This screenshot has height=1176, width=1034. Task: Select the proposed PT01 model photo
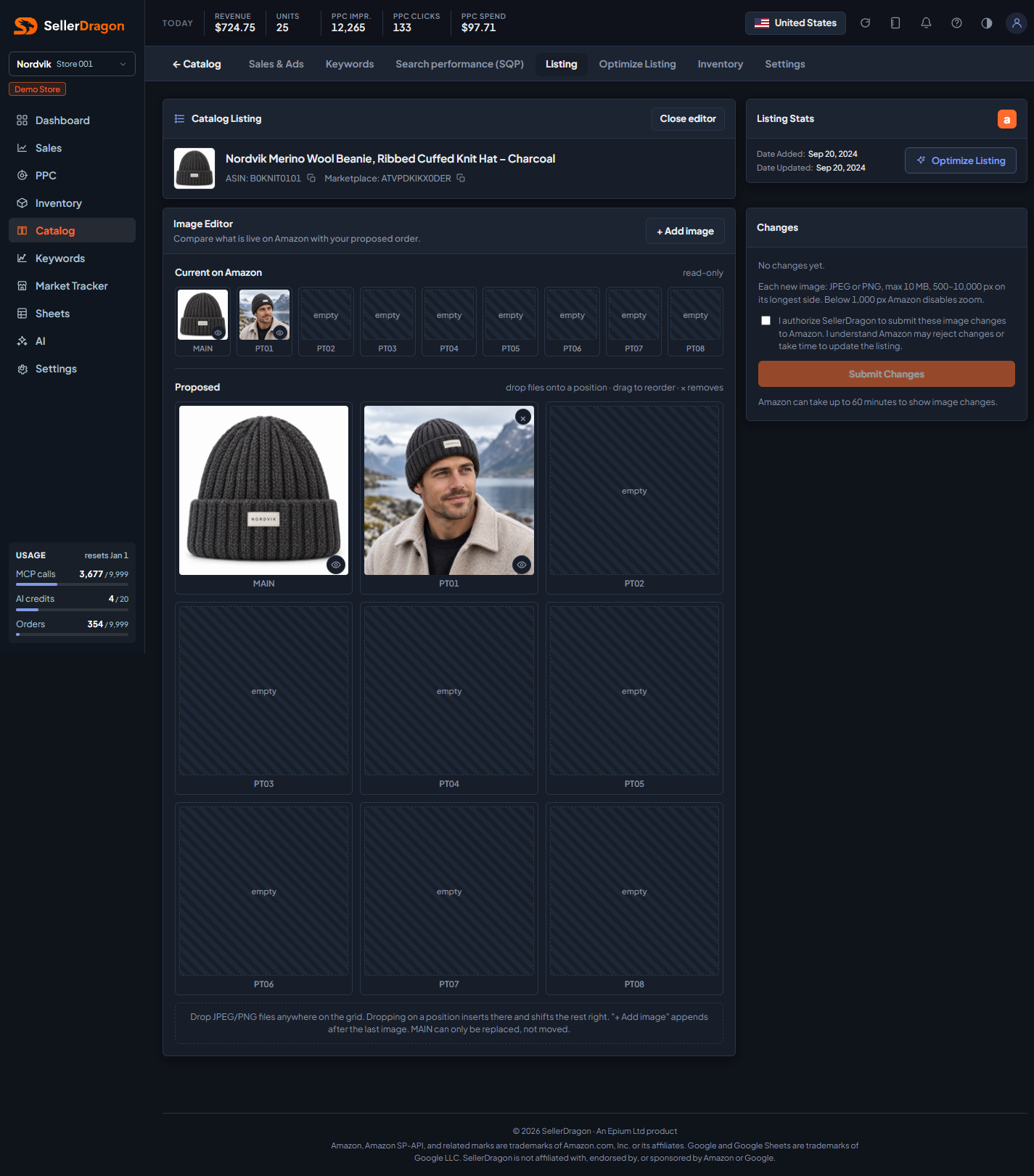(x=449, y=490)
